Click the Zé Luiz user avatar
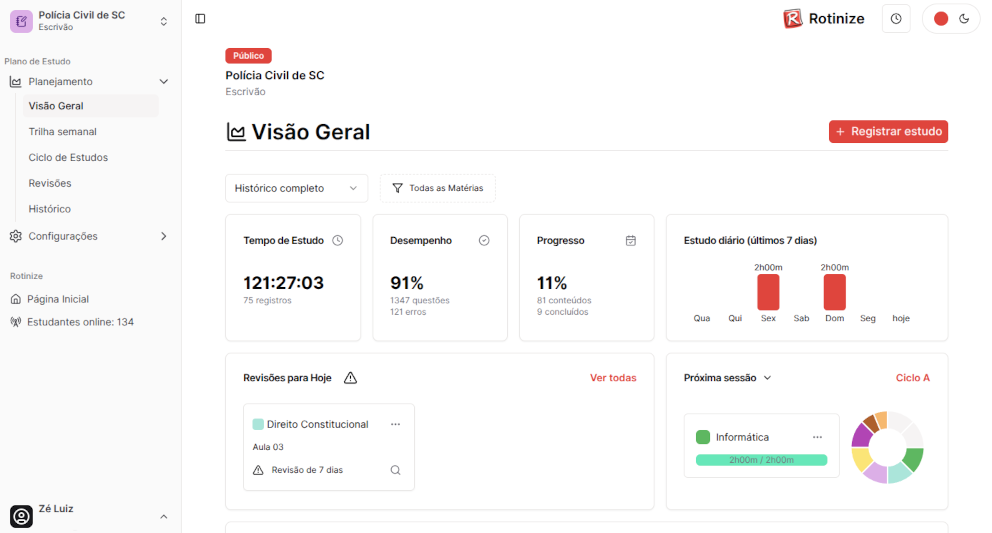The image size is (992, 533). pyautogui.click(x=21, y=517)
